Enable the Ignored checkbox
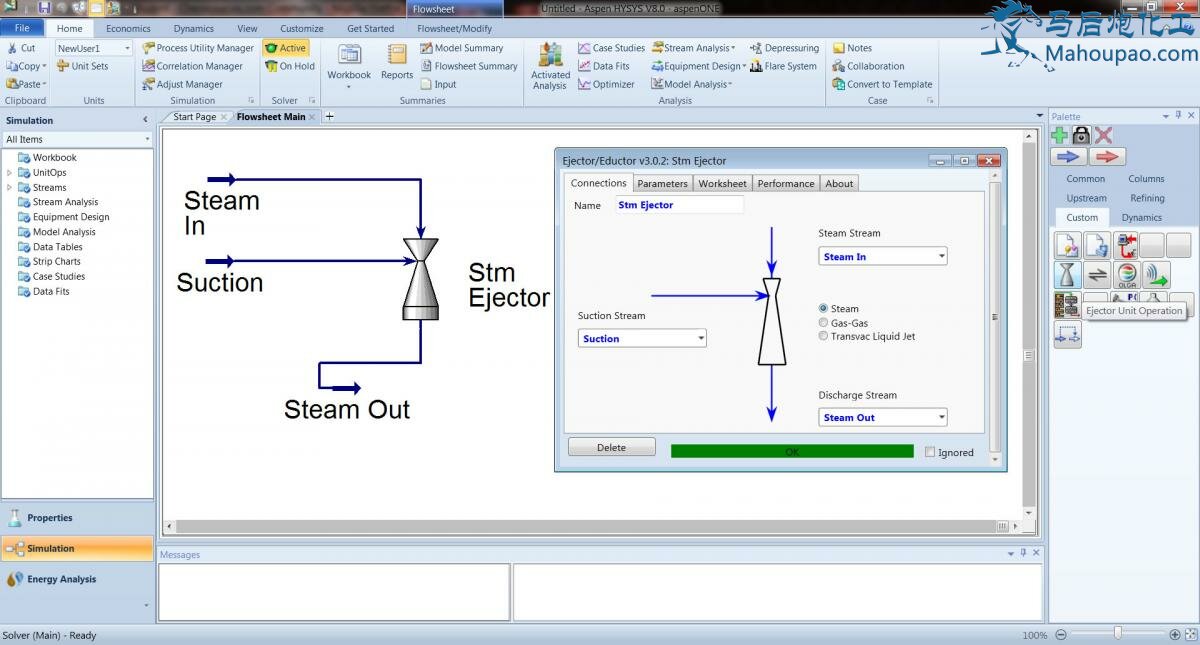1200x645 pixels. point(931,452)
